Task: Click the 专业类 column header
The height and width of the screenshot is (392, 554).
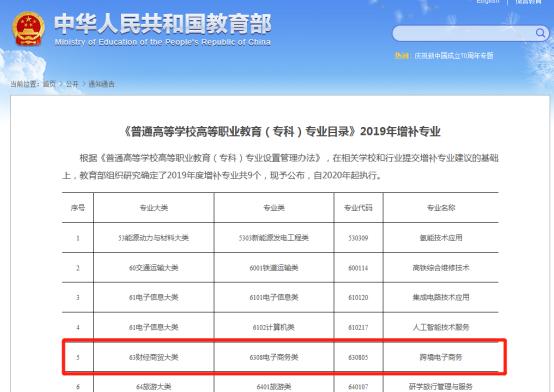Action: point(274,208)
